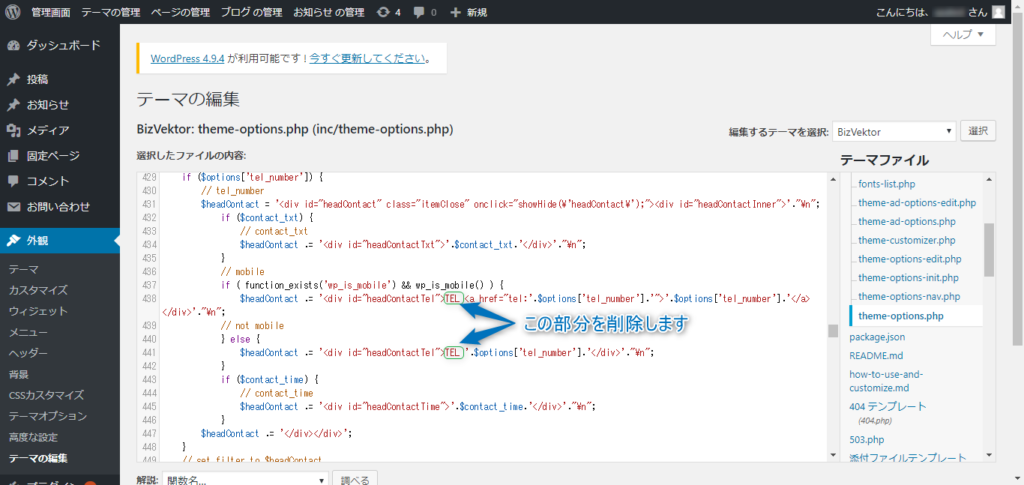The height and width of the screenshot is (485, 1024).
Task: Click the こんにちは account greeting
Action: point(931,12)
